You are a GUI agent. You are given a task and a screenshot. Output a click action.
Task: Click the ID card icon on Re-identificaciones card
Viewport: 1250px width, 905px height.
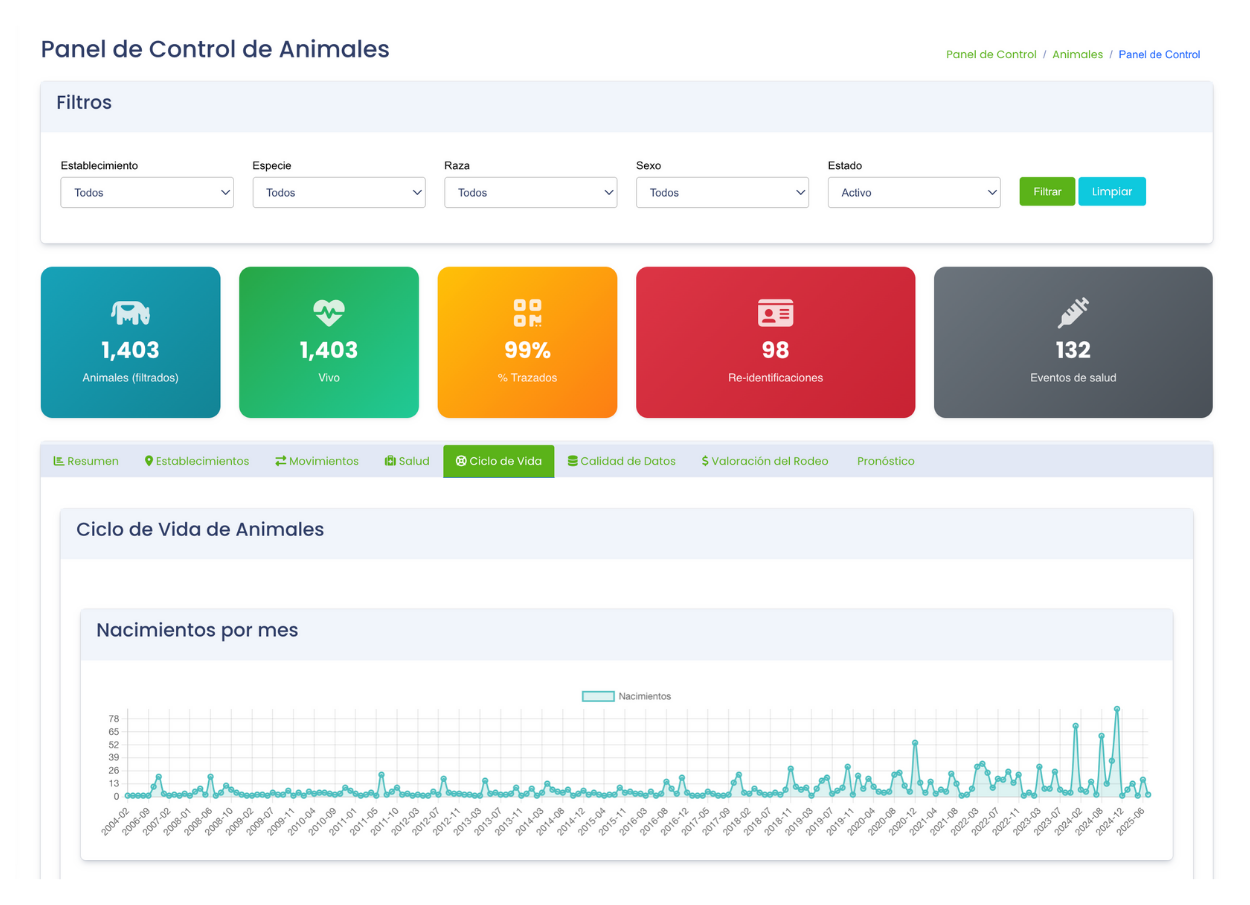(775, 313)
